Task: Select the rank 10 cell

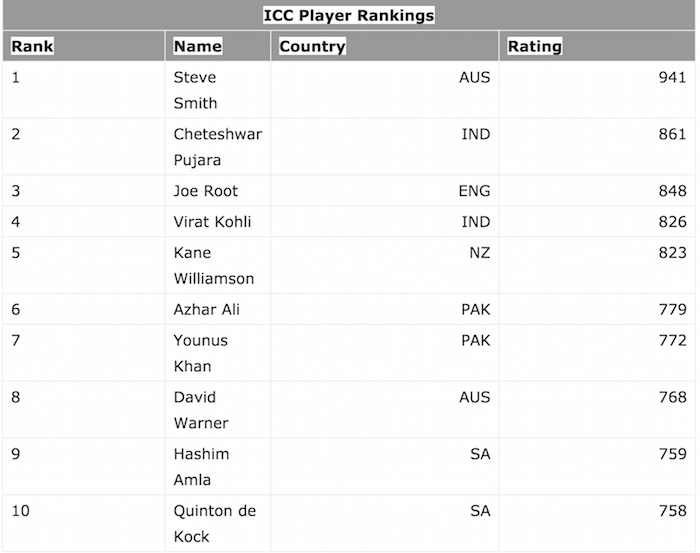Action: (21, 511)
